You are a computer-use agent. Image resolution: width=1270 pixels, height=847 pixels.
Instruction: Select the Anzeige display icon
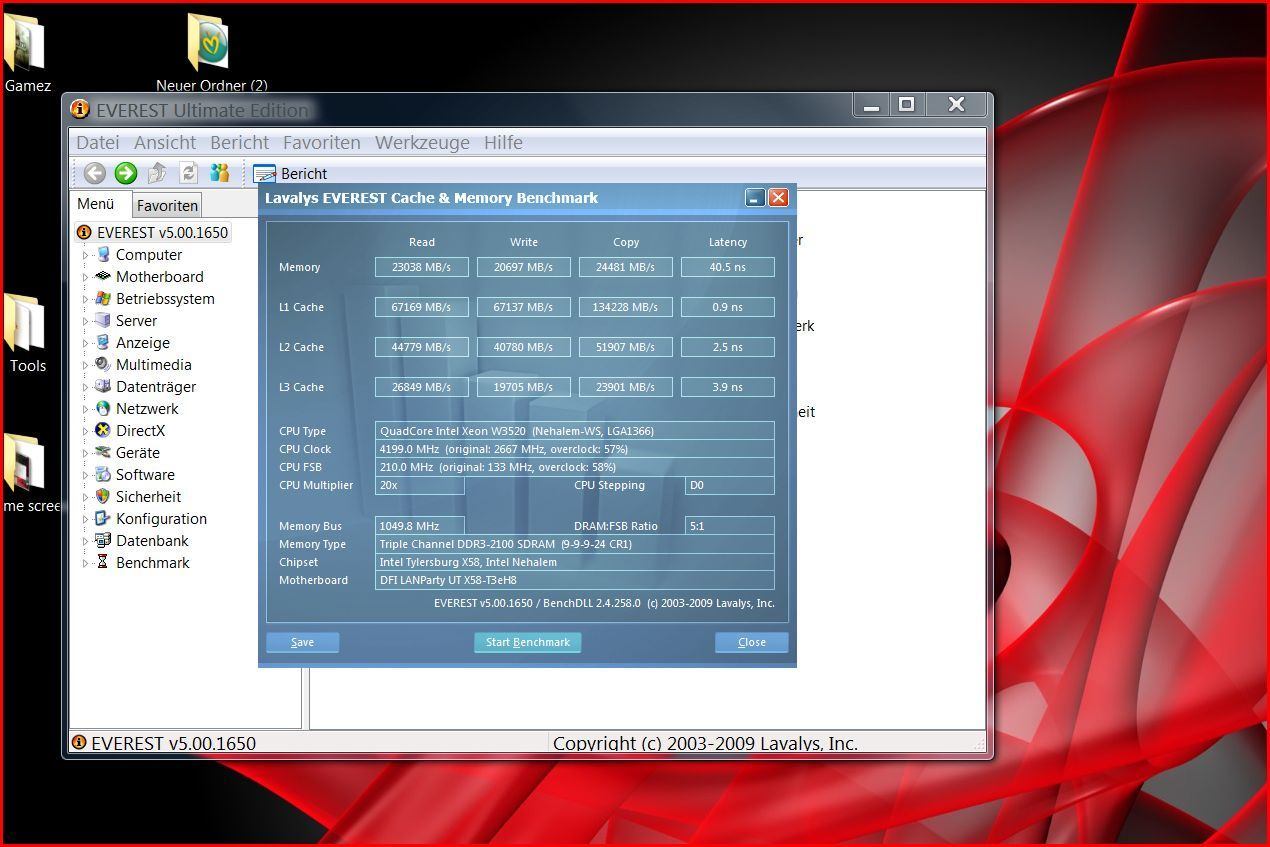(x=102, y=343)
